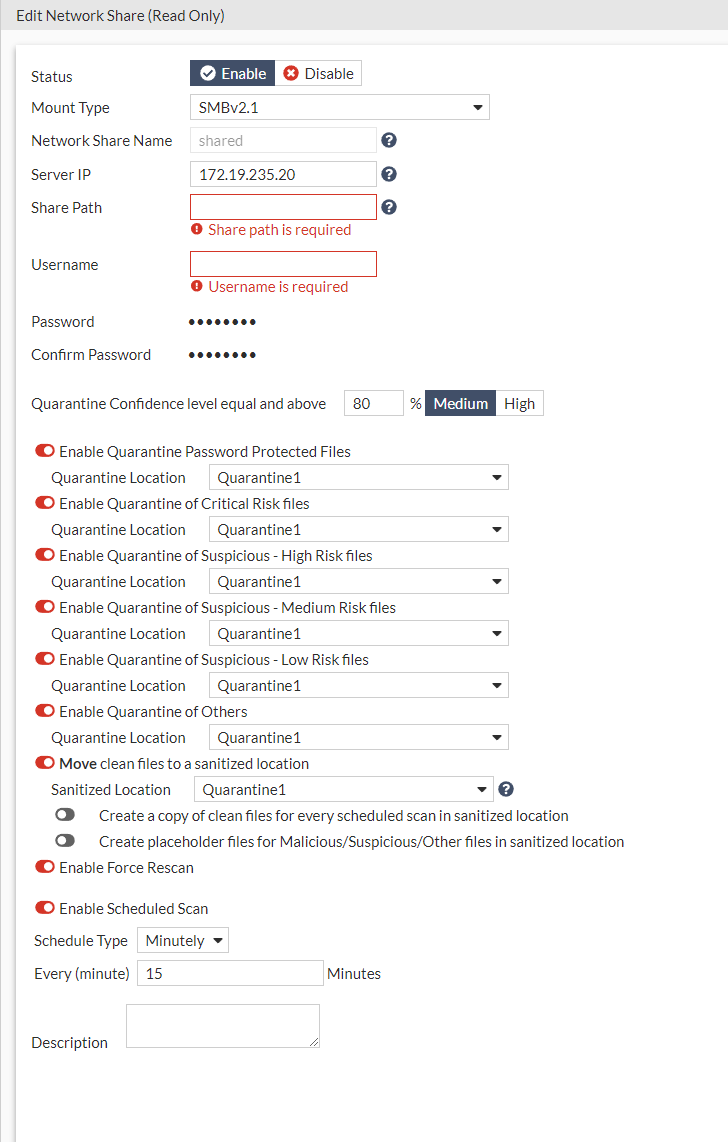Screen dimensions: 728x1142
Task: Toggle Enable Quarantine Password Protected Files
Action: pyautogui.click(x=45, y=452)
